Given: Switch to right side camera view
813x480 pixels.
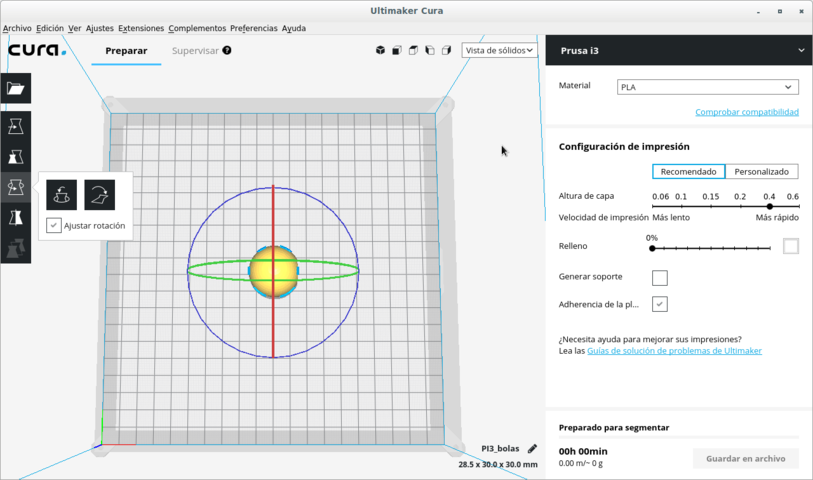Looking at the screenshot, I should pos(446,50).
